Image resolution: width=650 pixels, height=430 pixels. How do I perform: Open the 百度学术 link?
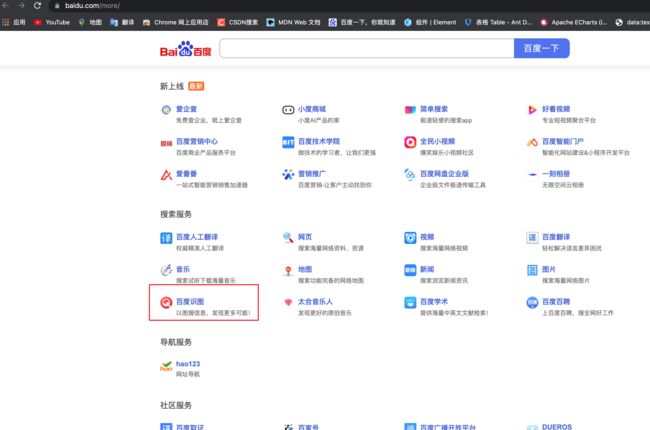[x=434, y=301]
